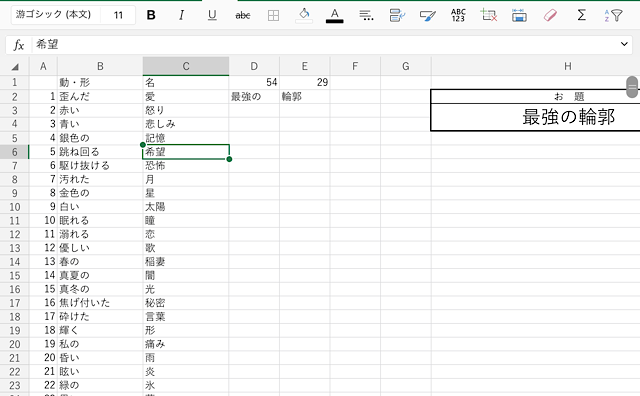Toggle Bold formatting

tap(151, 16)
